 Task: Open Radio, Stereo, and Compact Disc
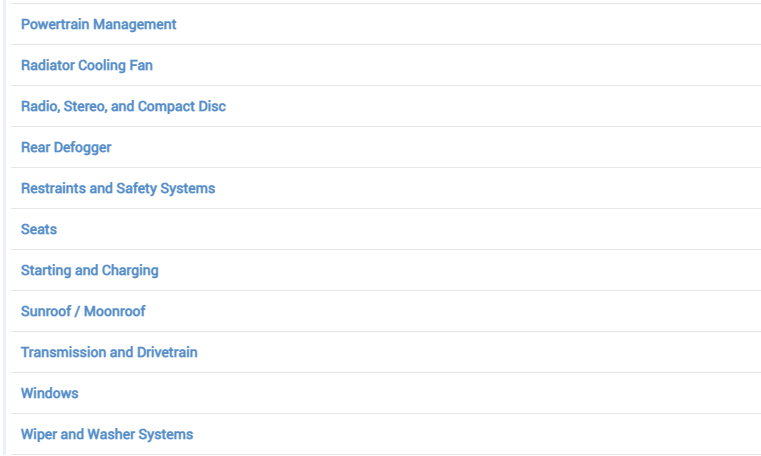[x=122, y=106]
